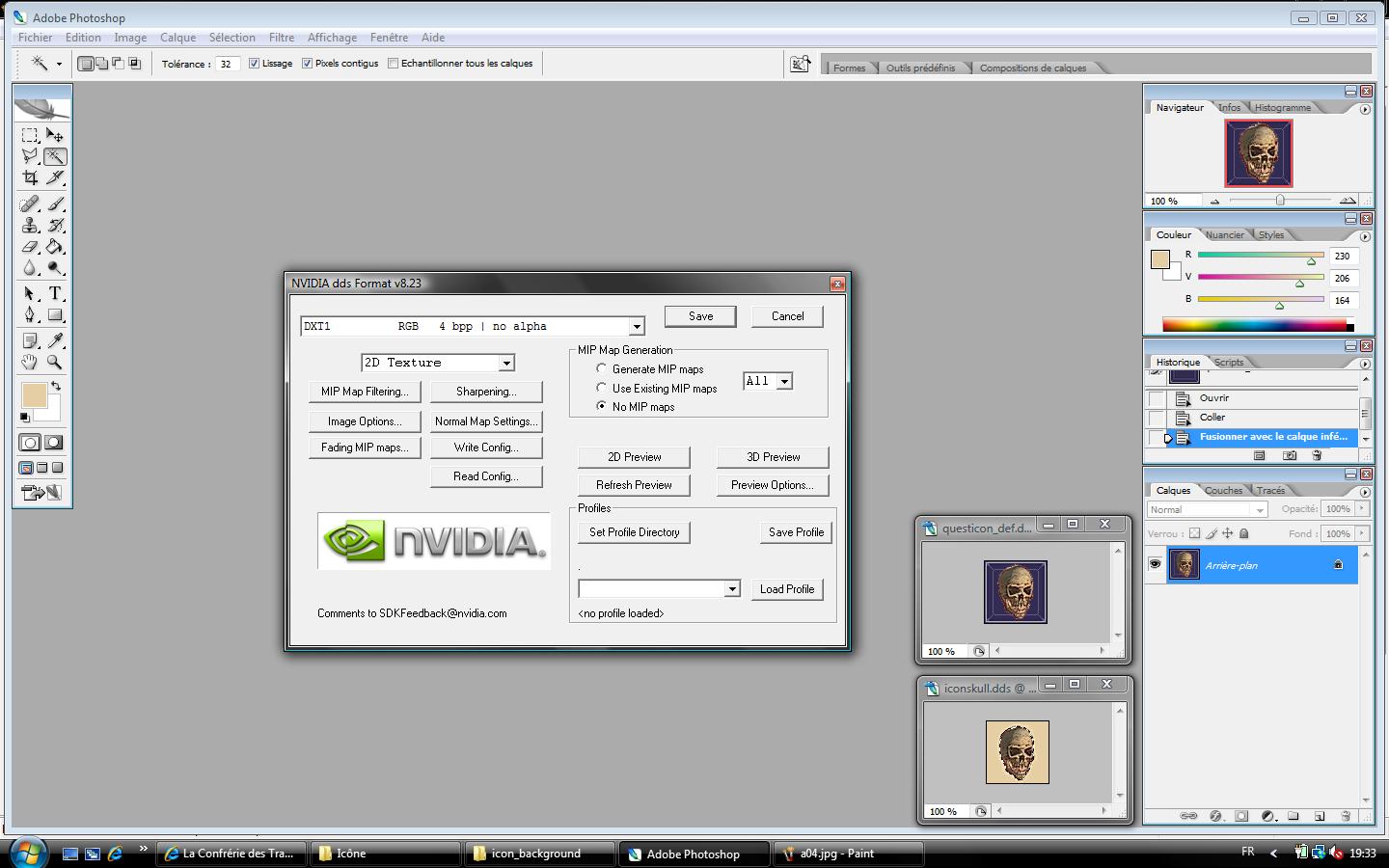1389x868 pixels.
Task: Select the Clone Stamp tool
Action: click(x=30, y=225)
